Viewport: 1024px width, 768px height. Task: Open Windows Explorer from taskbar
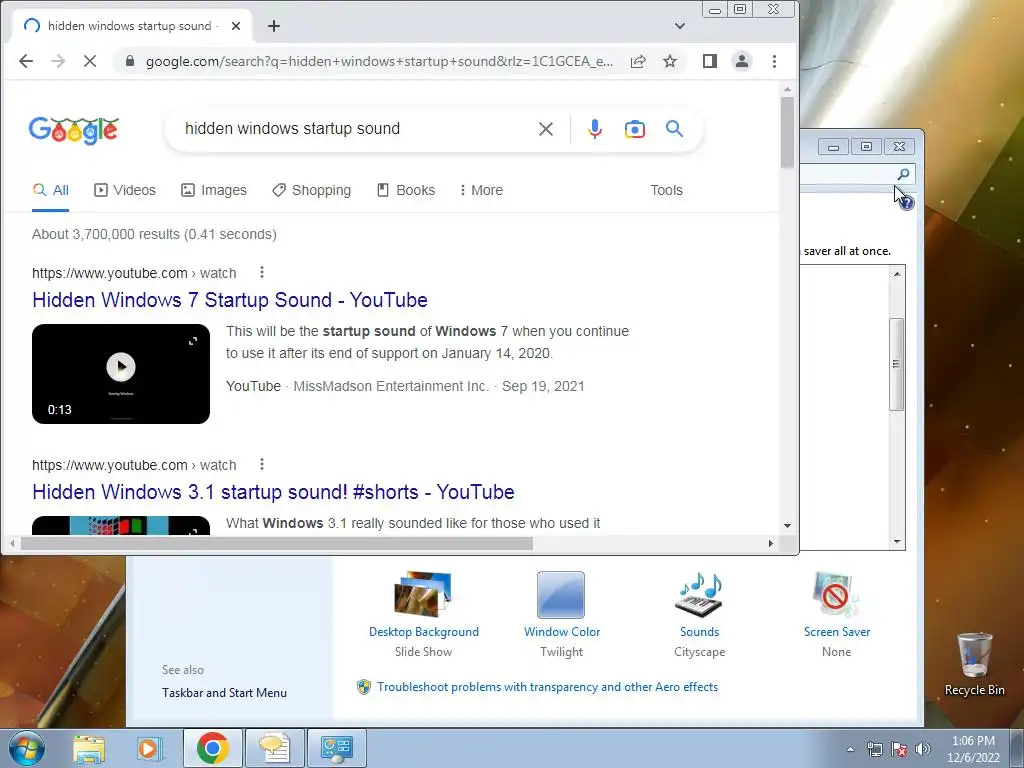click(x=89, y=748)
